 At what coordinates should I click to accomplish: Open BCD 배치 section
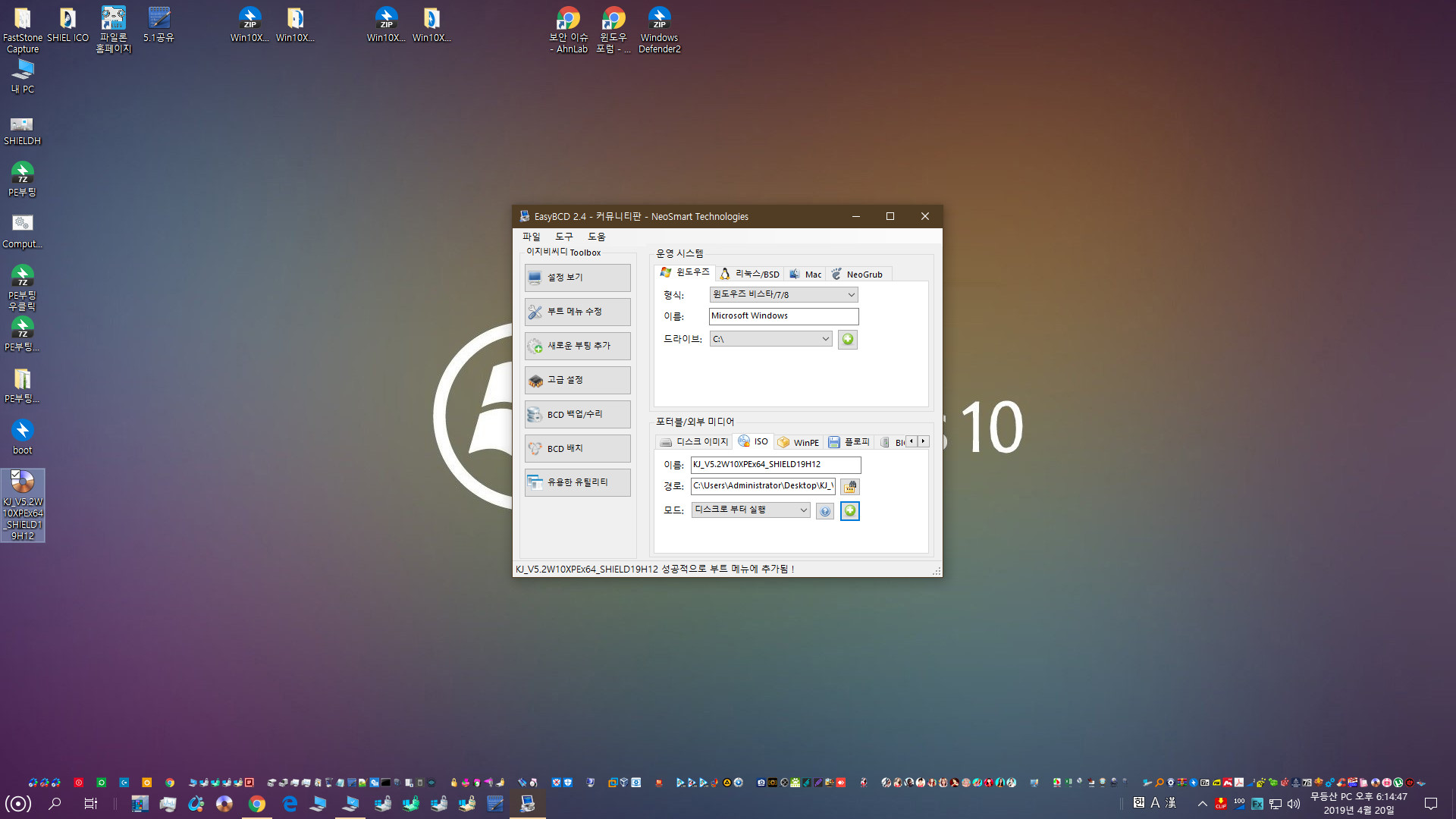[x=577, y=448]
